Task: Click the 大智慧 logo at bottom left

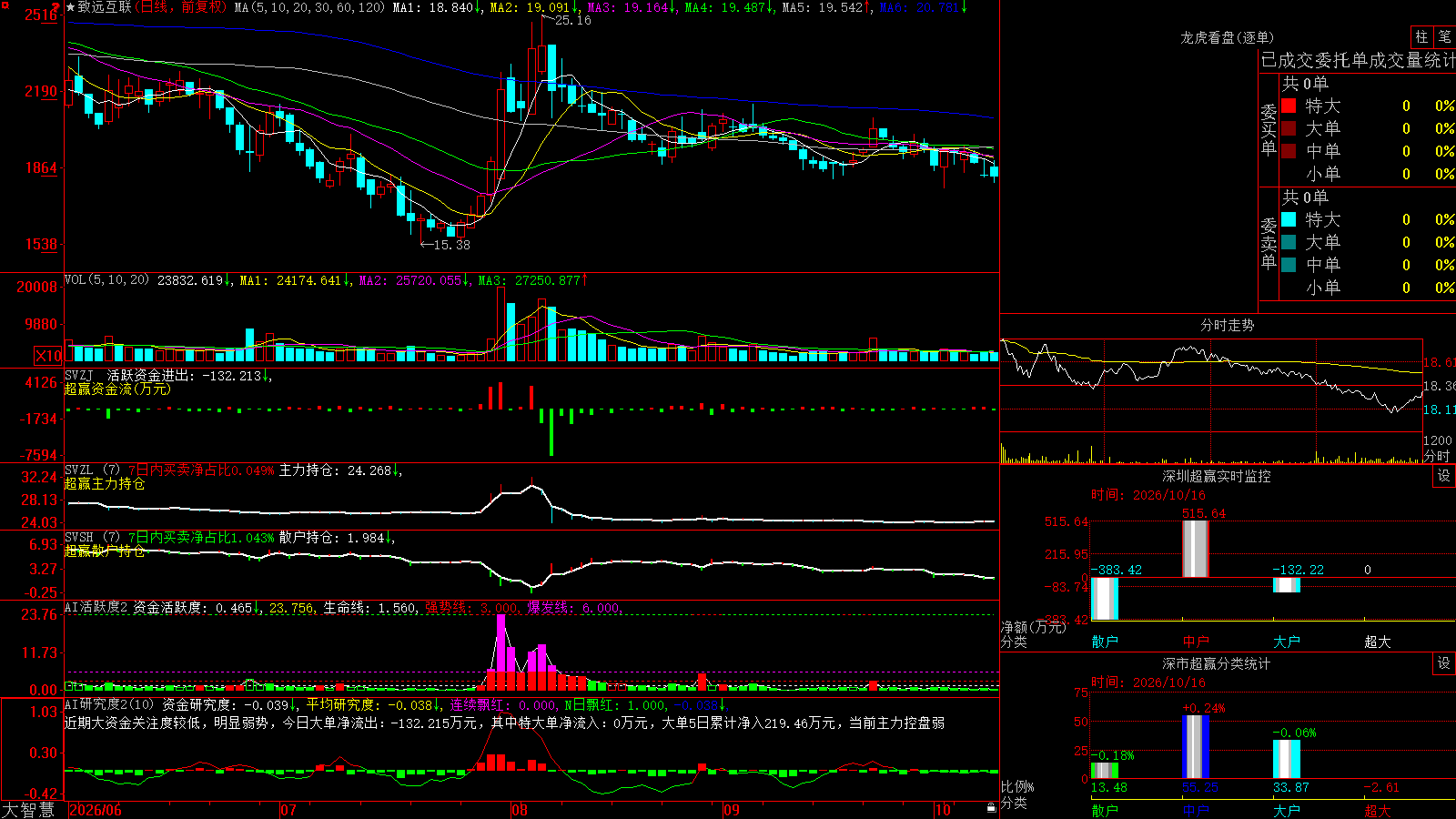Action: pos(28,810)
